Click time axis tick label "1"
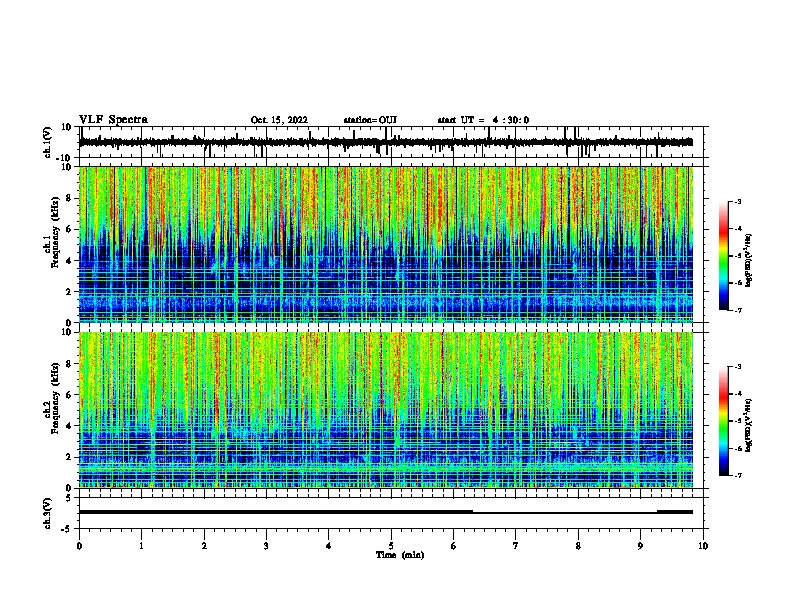 (141, 546)
